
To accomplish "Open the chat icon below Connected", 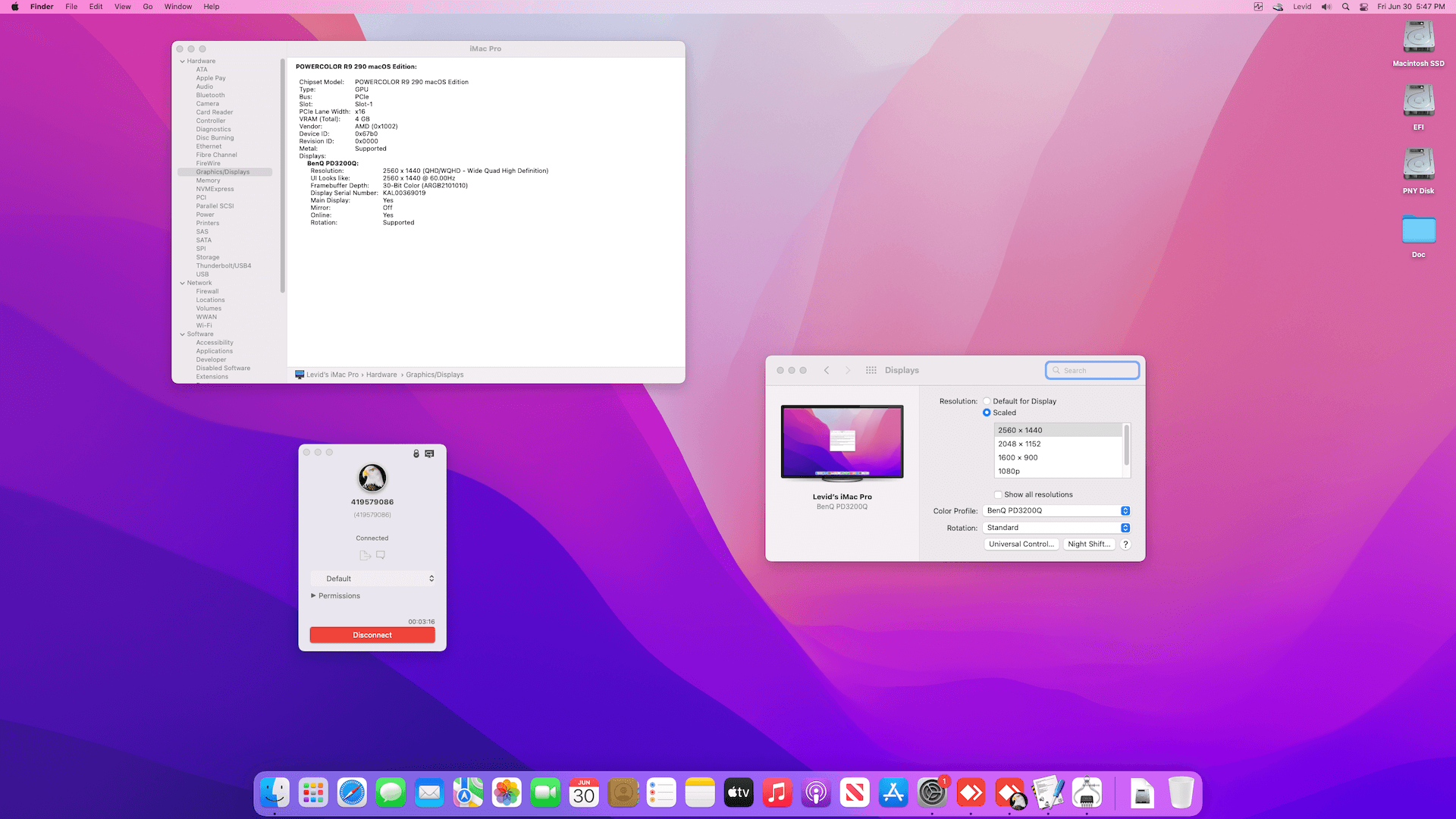I will tap(381, 555).
